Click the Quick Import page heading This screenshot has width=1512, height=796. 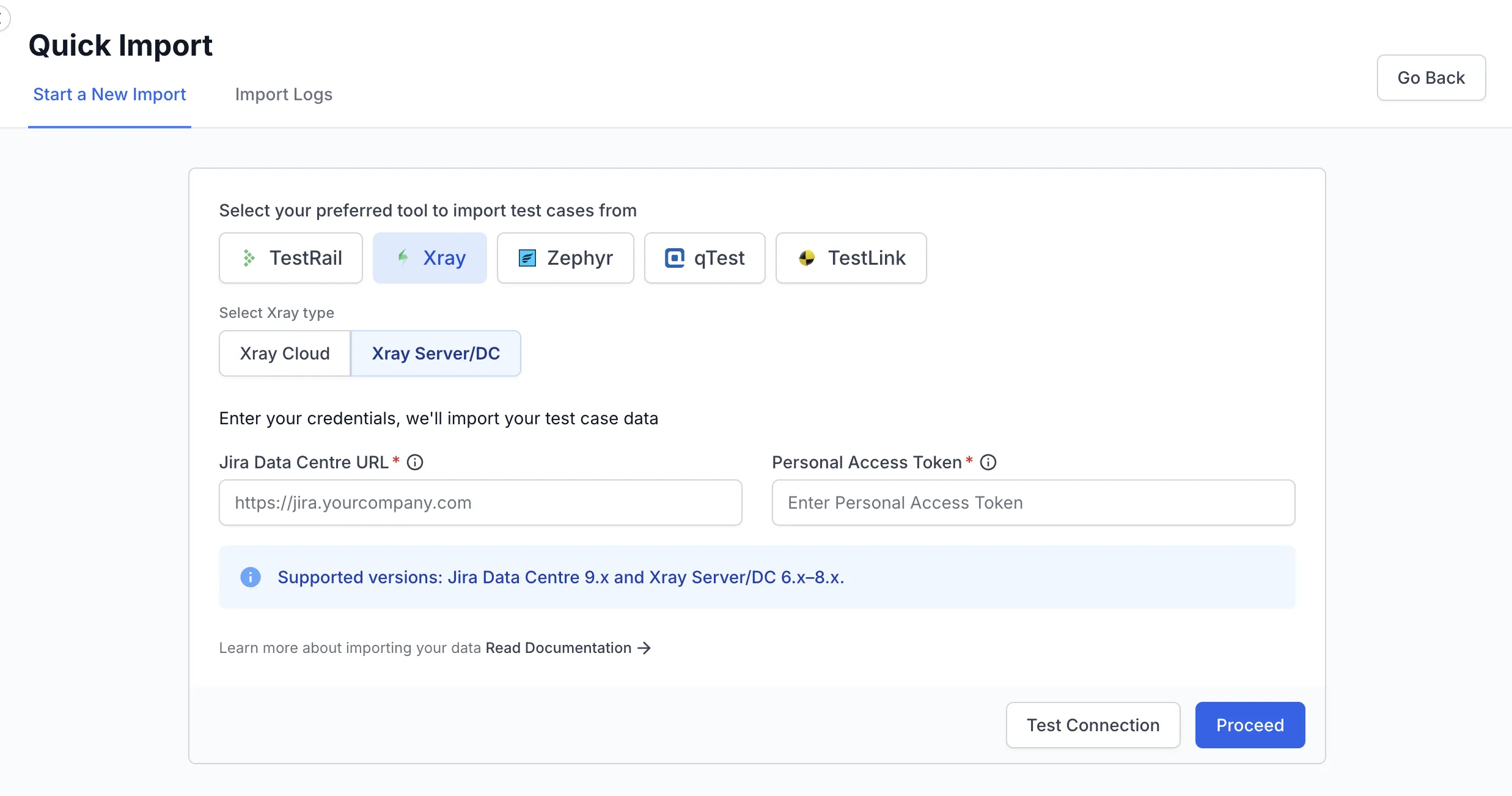pos(120,46)
